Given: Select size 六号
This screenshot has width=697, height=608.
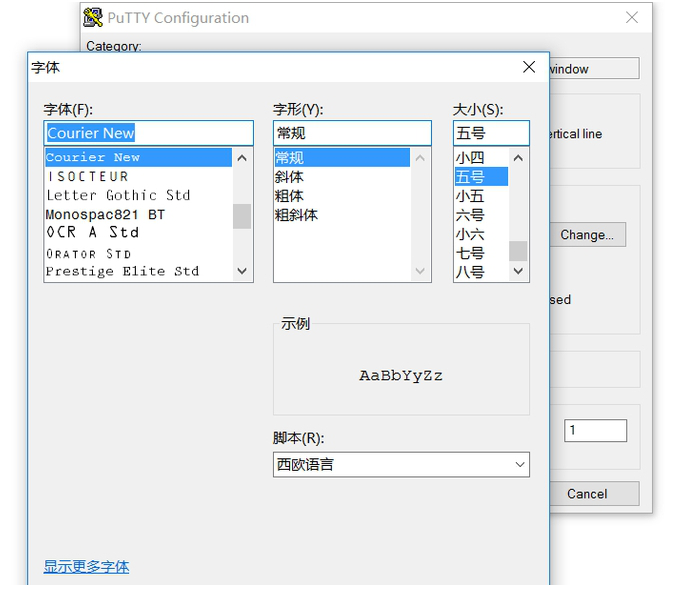Looking at the screenshot, I should (x=481, y=215).
